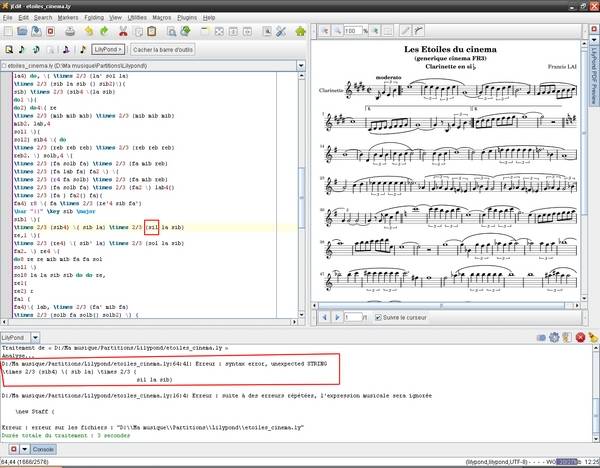Click the red Close buffer icon
This screenshot has height=468, width=600.
coord(51,31)
